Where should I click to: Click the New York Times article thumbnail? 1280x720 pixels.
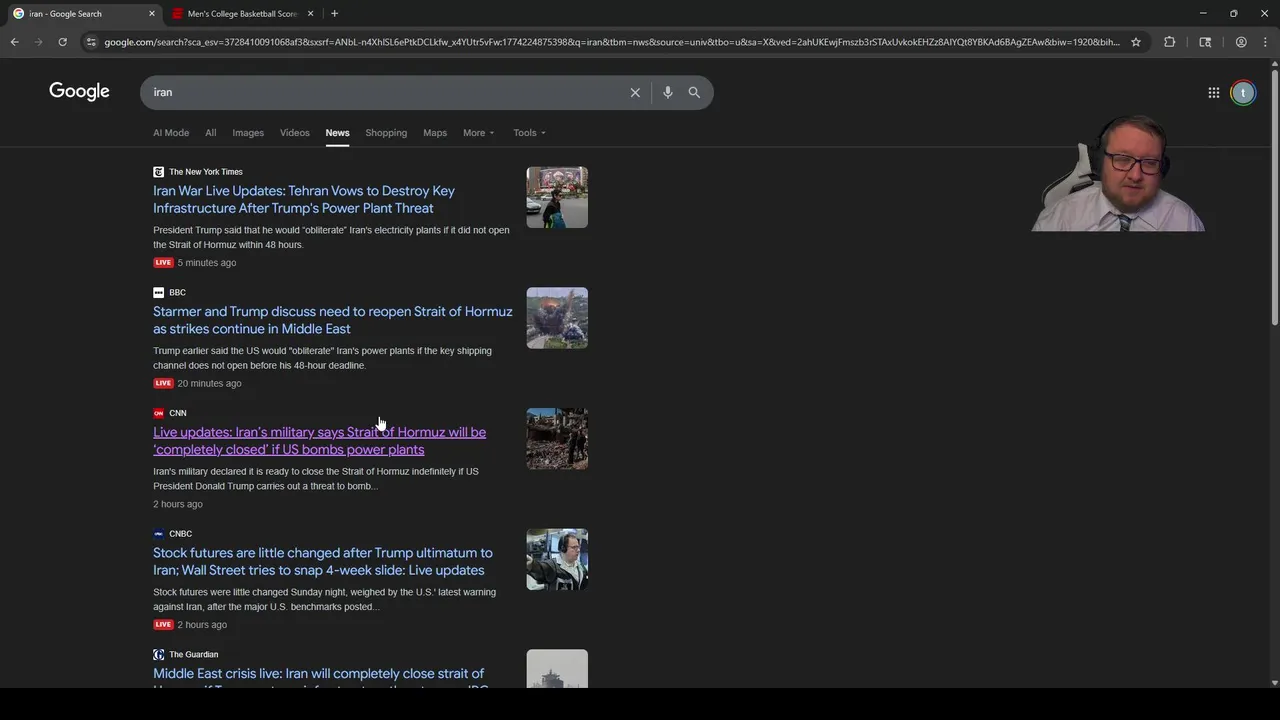557,197
